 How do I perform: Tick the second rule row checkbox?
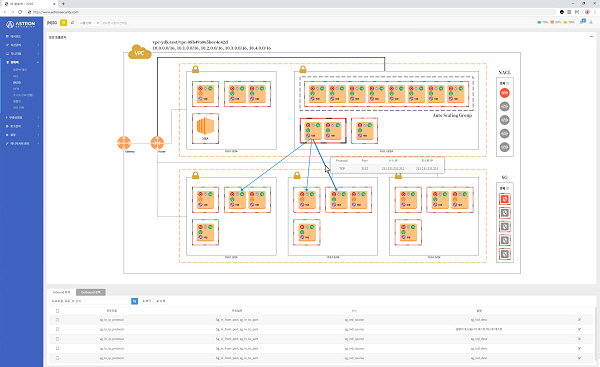(57, 329)
